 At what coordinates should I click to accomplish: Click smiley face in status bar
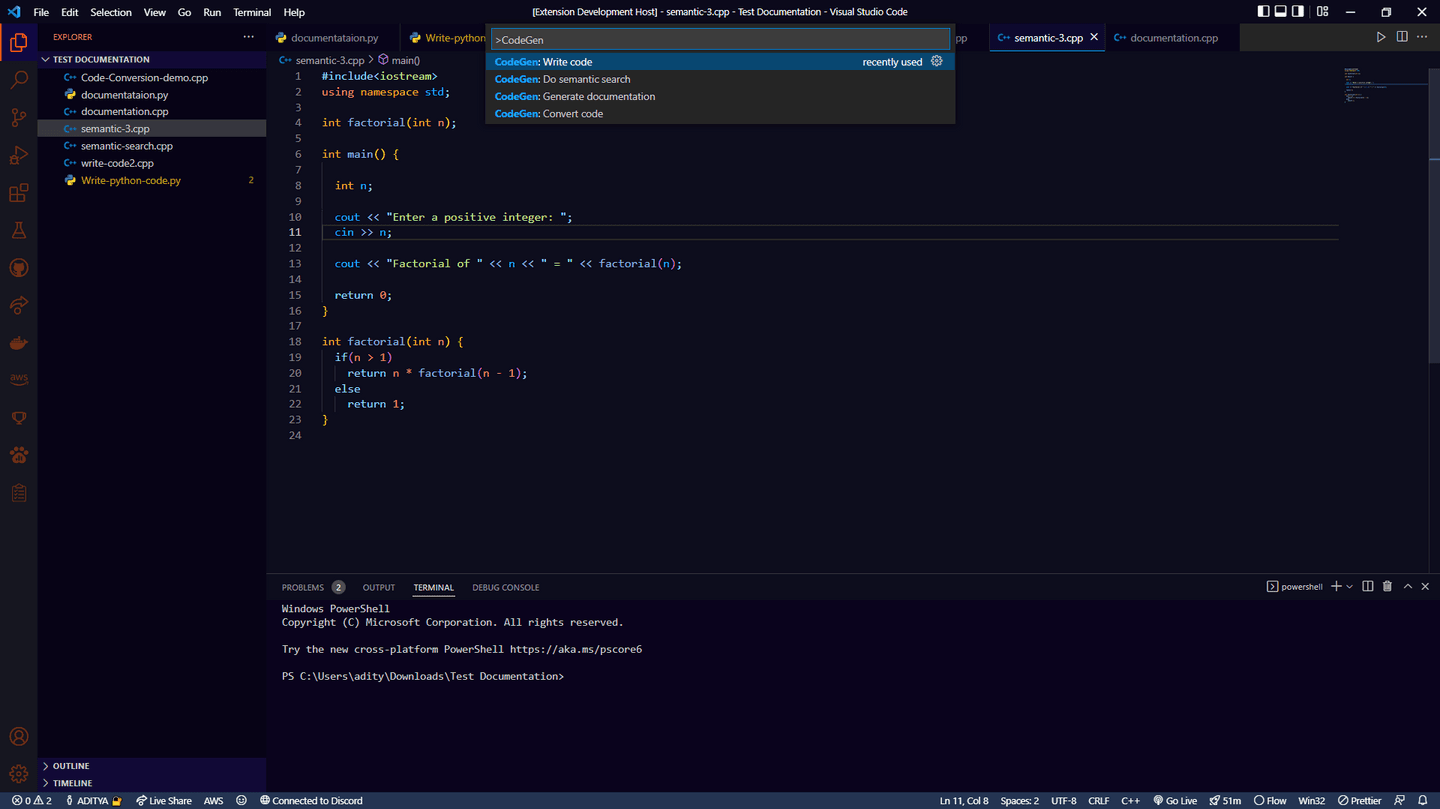tap(241, 801)
